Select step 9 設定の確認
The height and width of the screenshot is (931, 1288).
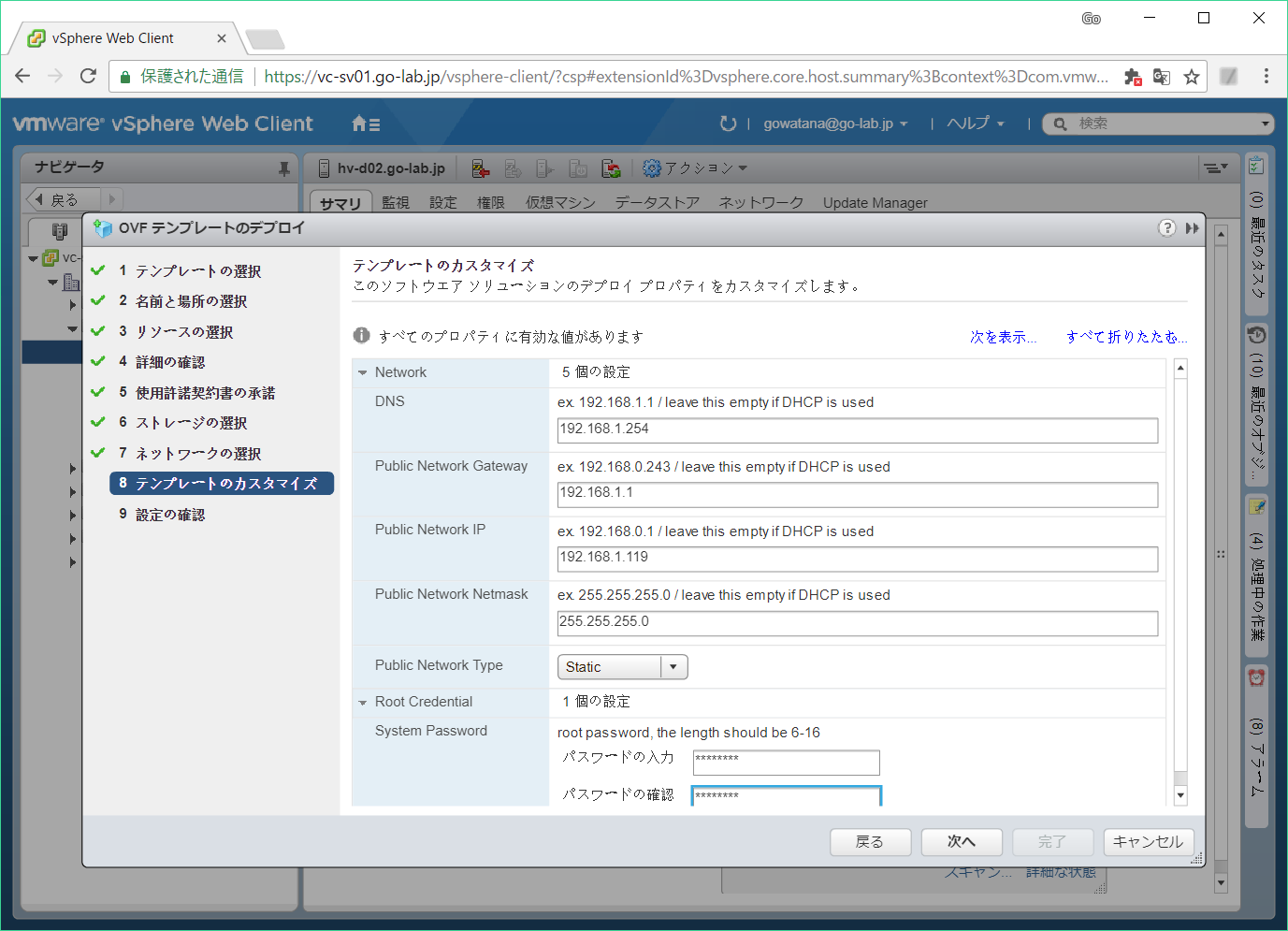coord(169,514)
